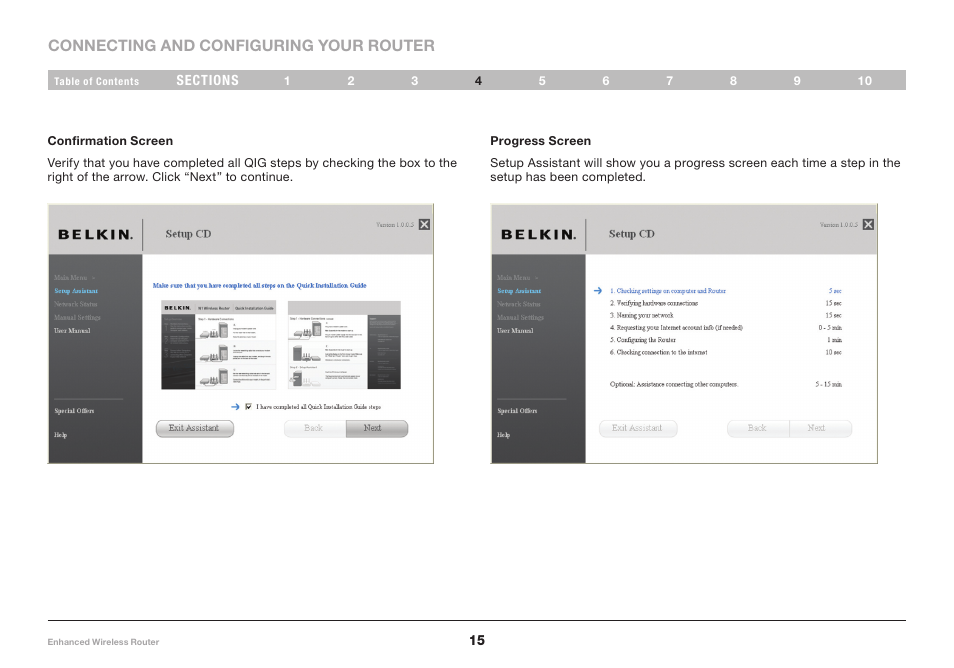Click page number 15 in footer

pyautogui.click(x=477, y=640)
